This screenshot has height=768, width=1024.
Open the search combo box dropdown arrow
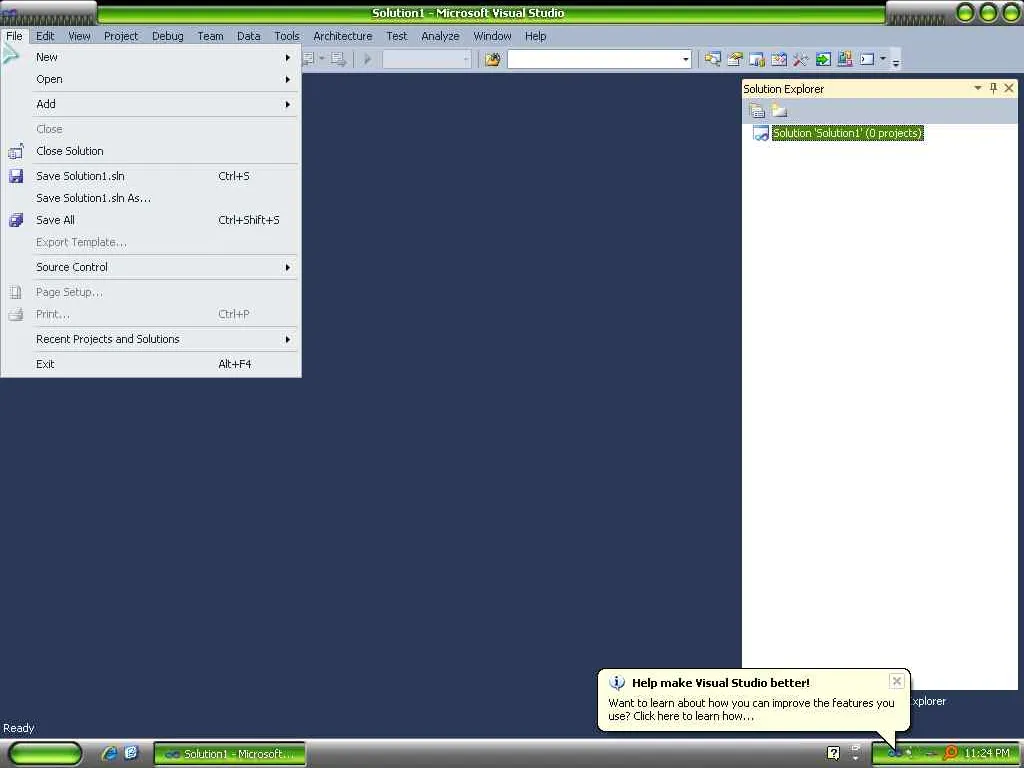tap(685, 59)
